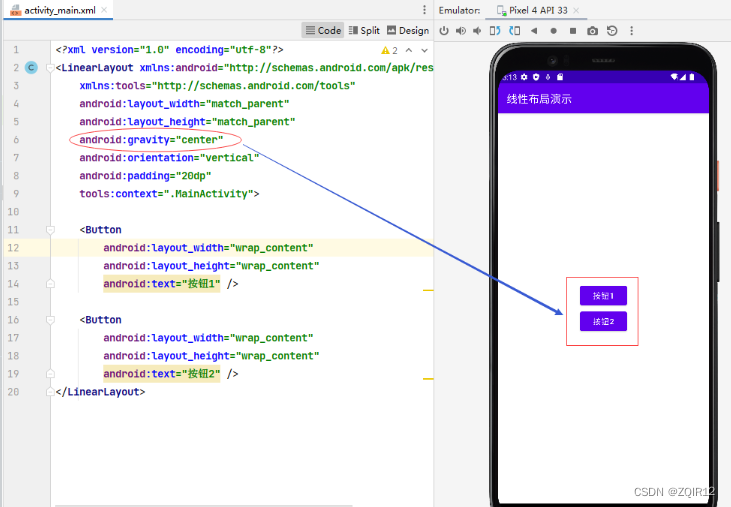Image resolution: width=731 pixels, height=507 pixels.
Task: Click fold end marker on line 14
Action: 50,283
